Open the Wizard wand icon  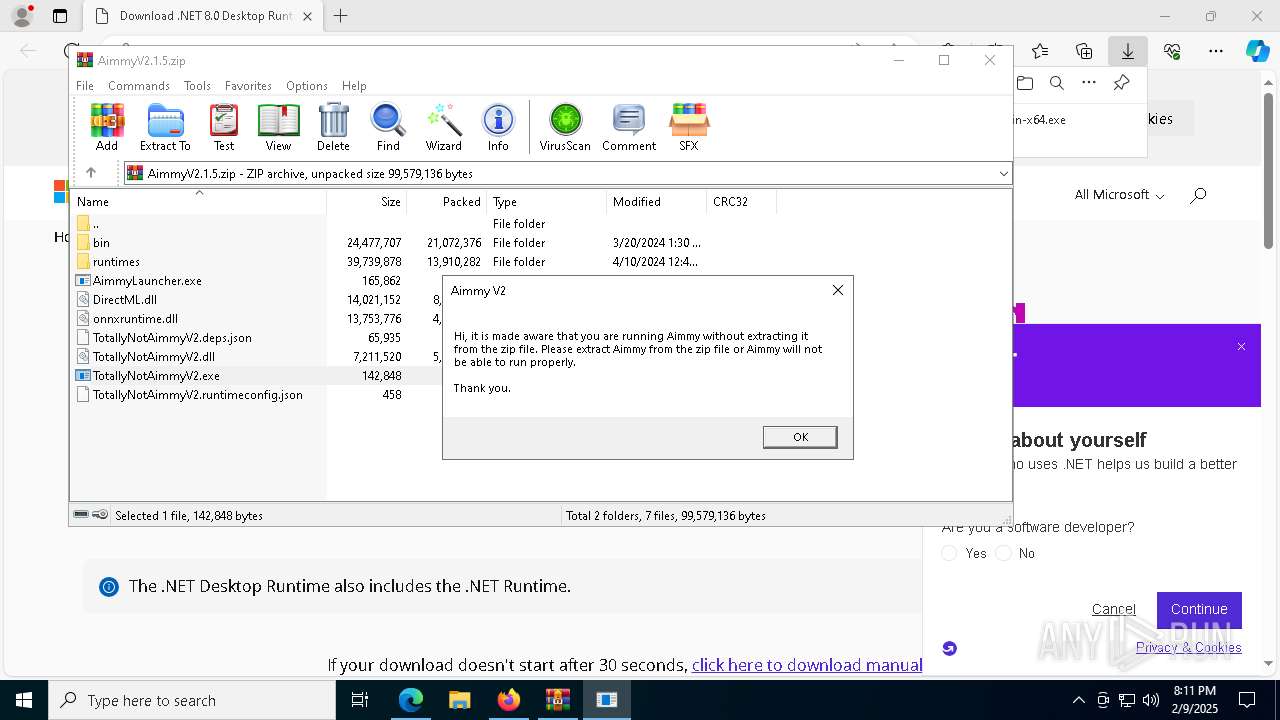(x=443, y=127)
